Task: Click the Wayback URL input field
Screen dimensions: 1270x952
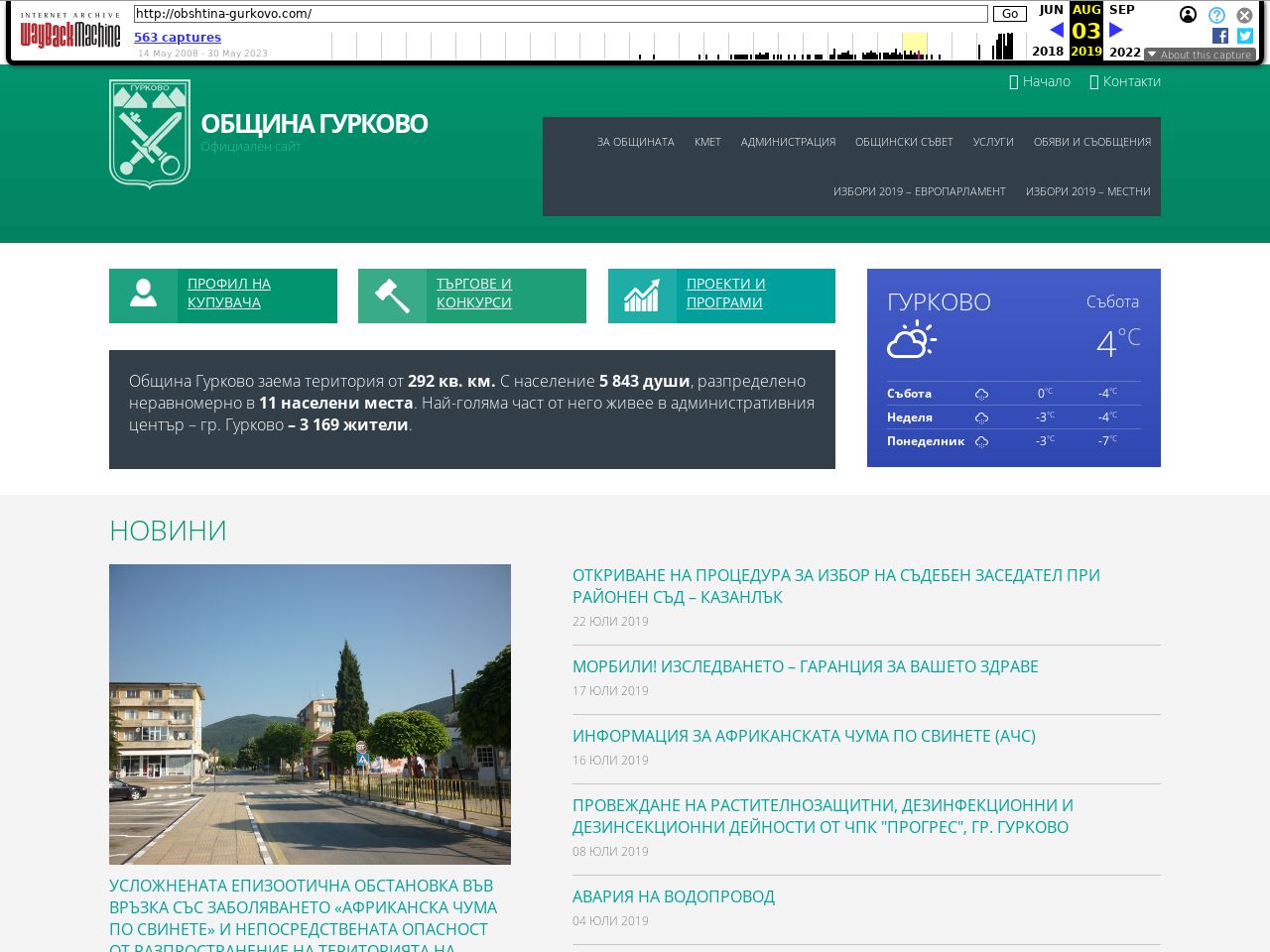Action: [x=561, y=14]
